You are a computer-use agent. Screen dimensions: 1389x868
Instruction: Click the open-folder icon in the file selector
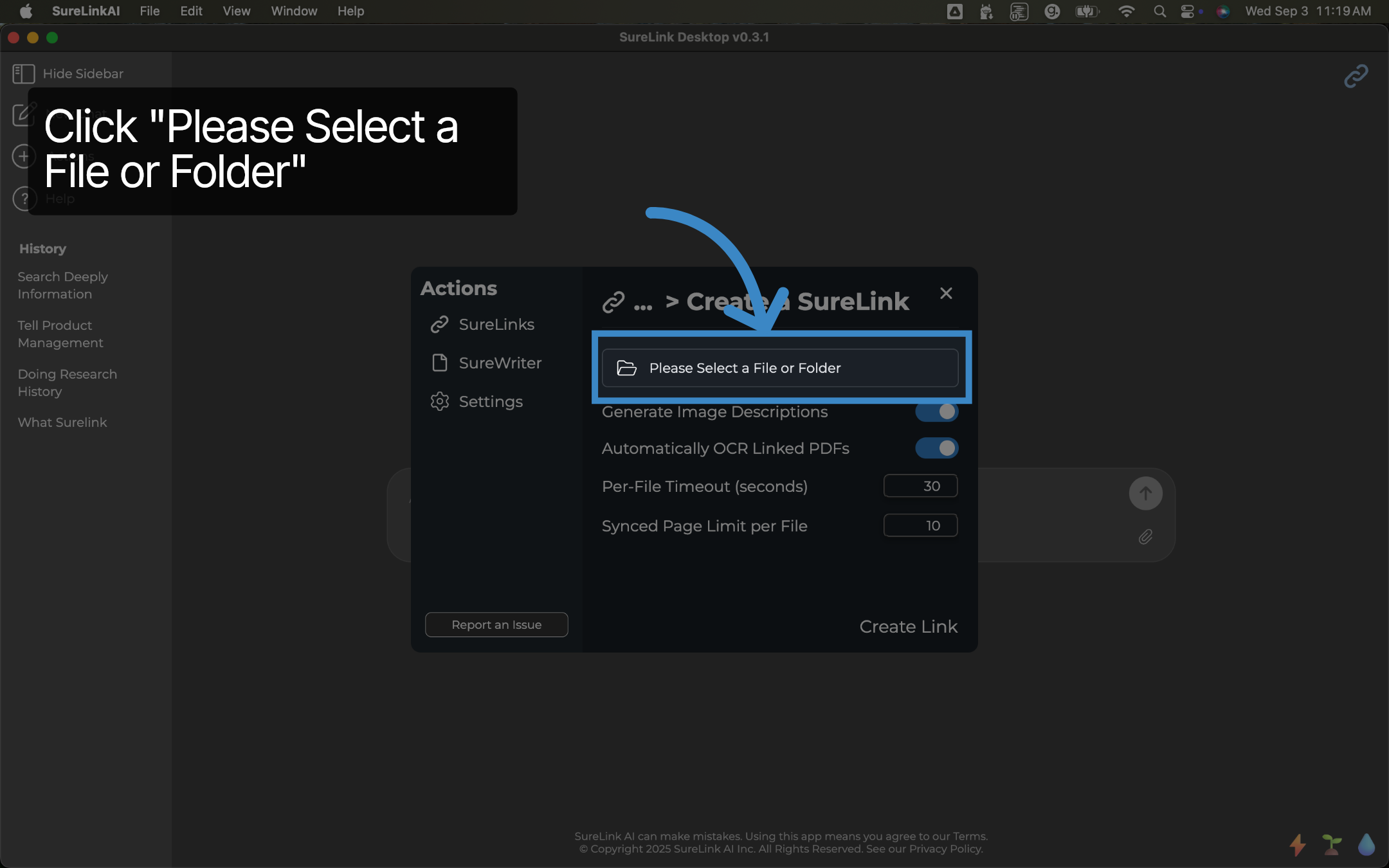pyautogui.click(x=626, y=368)
